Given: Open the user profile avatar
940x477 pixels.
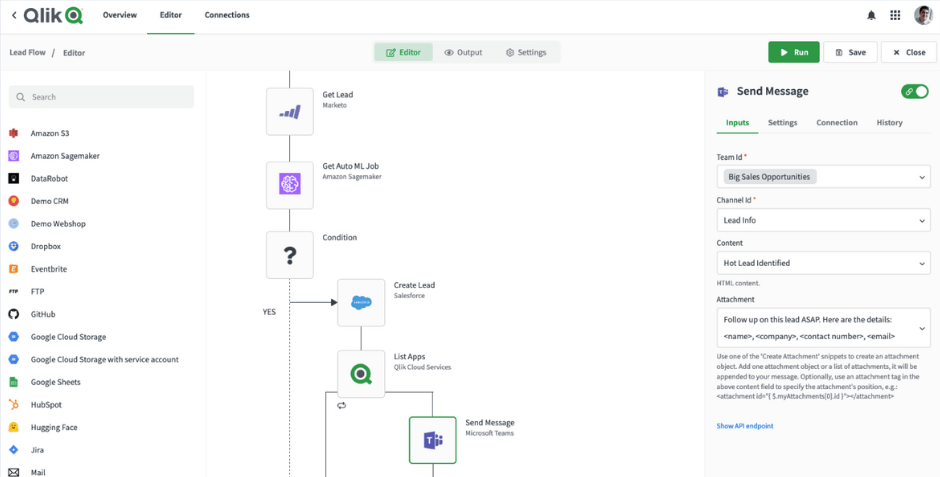Looking at the screenshot, I should (923, 16).
